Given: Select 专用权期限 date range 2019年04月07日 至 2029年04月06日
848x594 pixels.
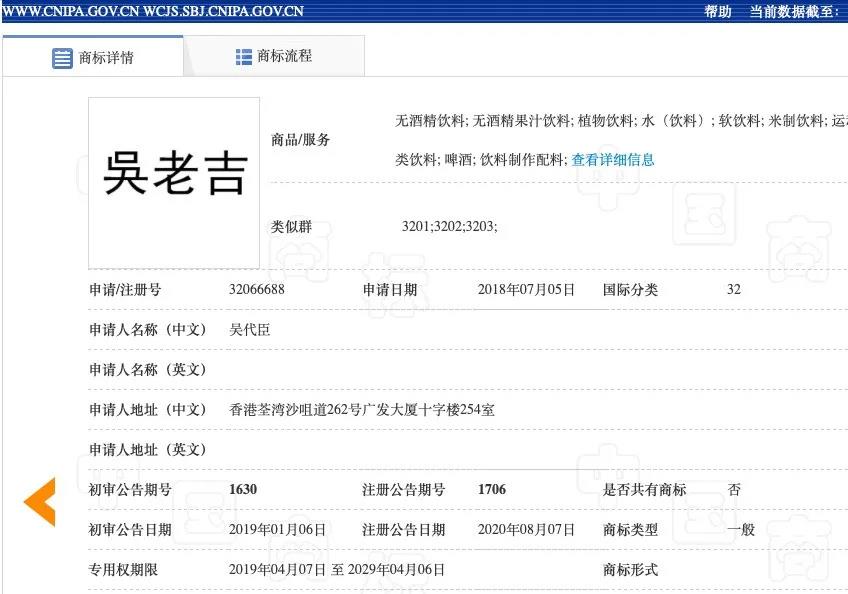Looking at the screenshot, I should (x=337, y=569).
